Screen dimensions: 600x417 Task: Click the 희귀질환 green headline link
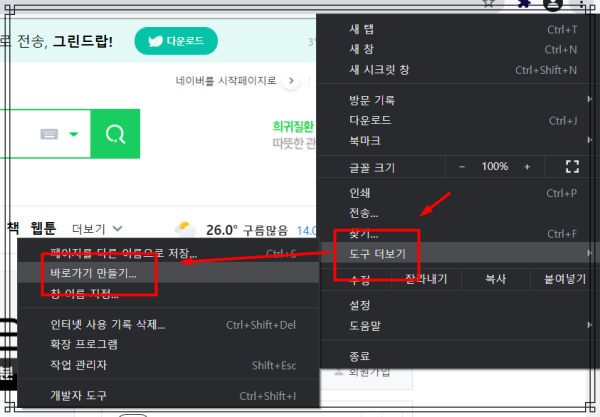point(293,127)
